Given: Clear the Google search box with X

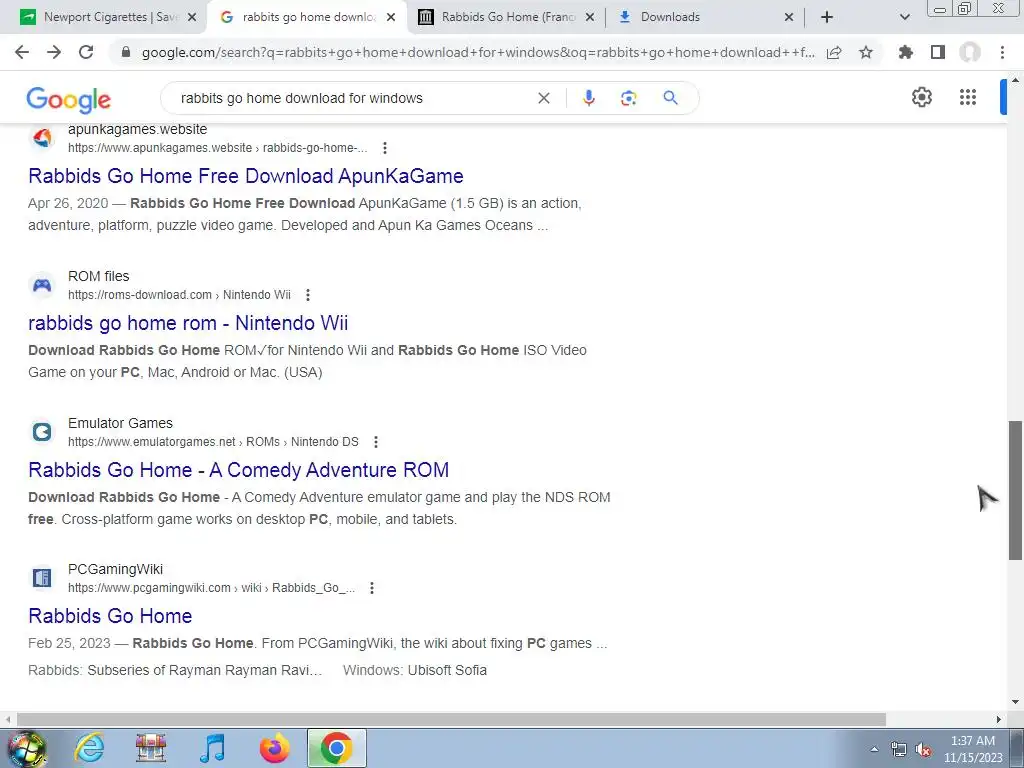Looking at the screenshot, I should (x=543, y=98).
